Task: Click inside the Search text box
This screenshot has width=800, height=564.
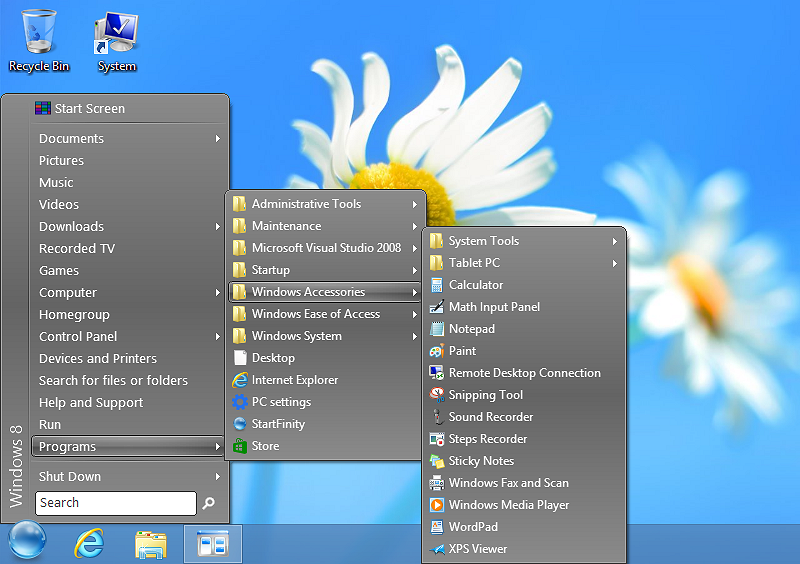Action: 116,503
